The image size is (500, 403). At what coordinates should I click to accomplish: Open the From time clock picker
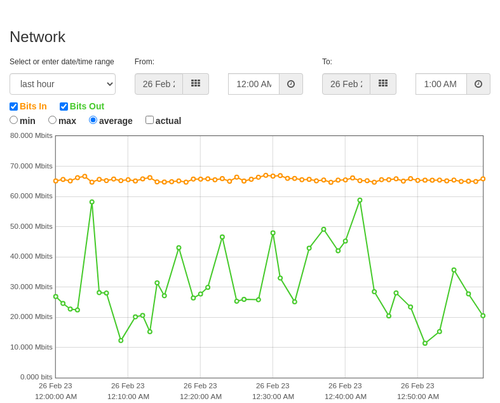(291, 84)
